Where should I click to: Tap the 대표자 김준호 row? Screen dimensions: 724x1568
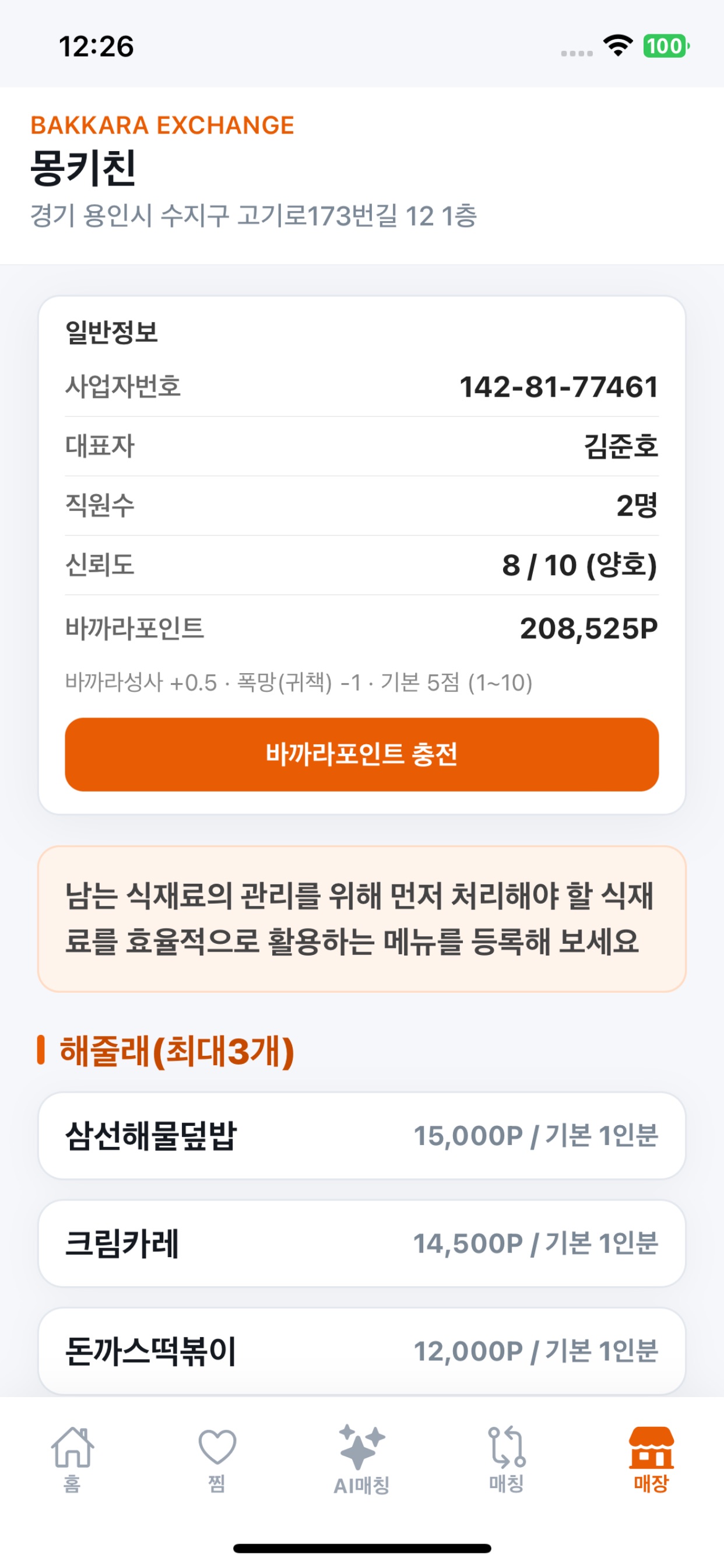point(362,446)
